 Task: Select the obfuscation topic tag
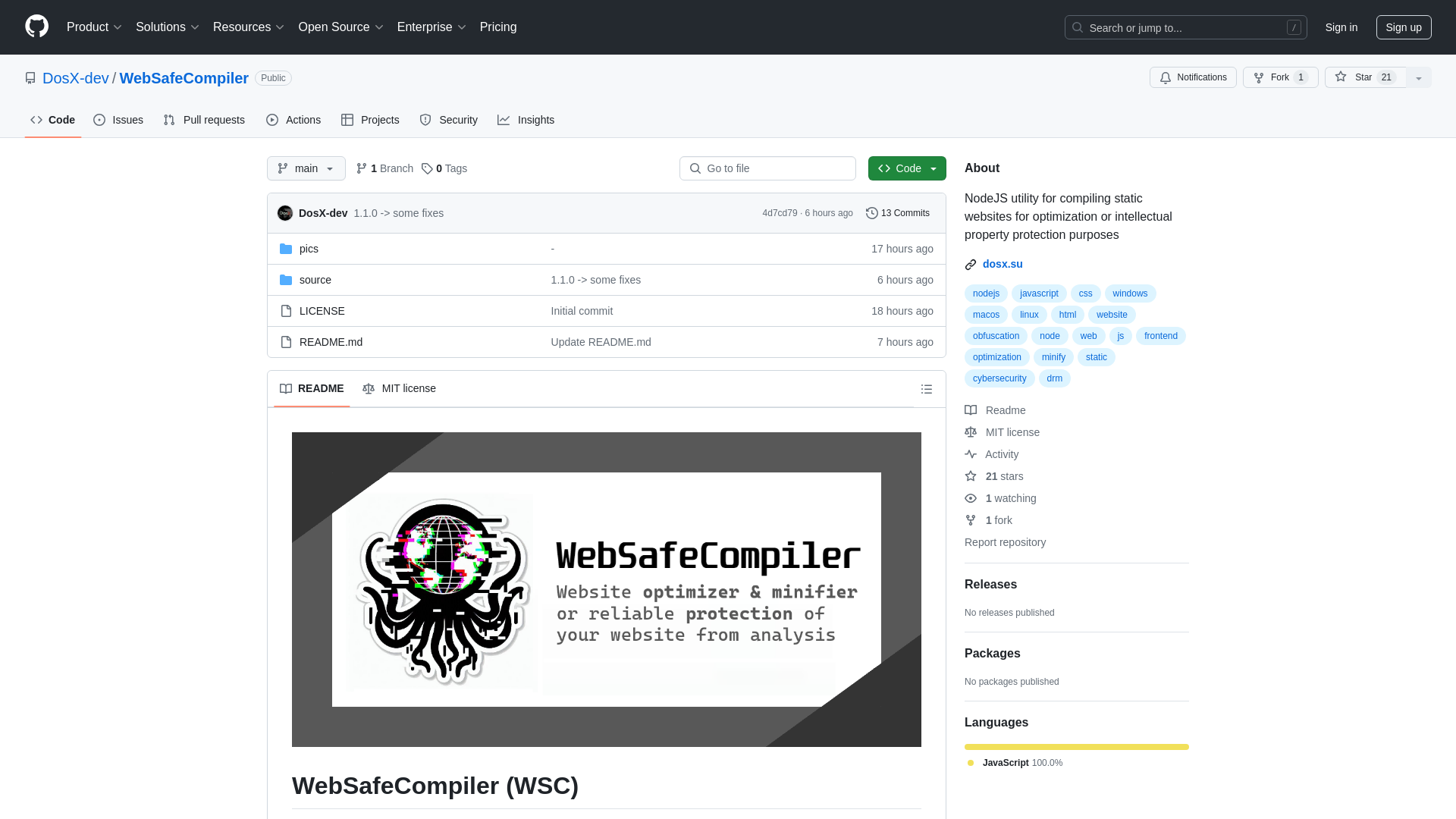click(996, 336)
